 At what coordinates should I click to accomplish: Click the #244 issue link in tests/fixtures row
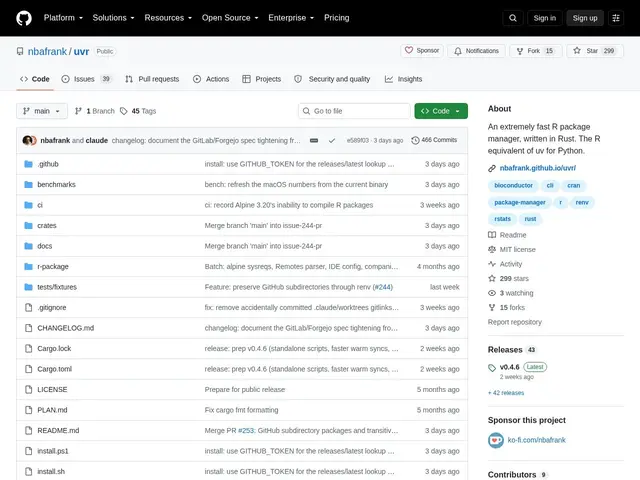(x=382, y=287)
